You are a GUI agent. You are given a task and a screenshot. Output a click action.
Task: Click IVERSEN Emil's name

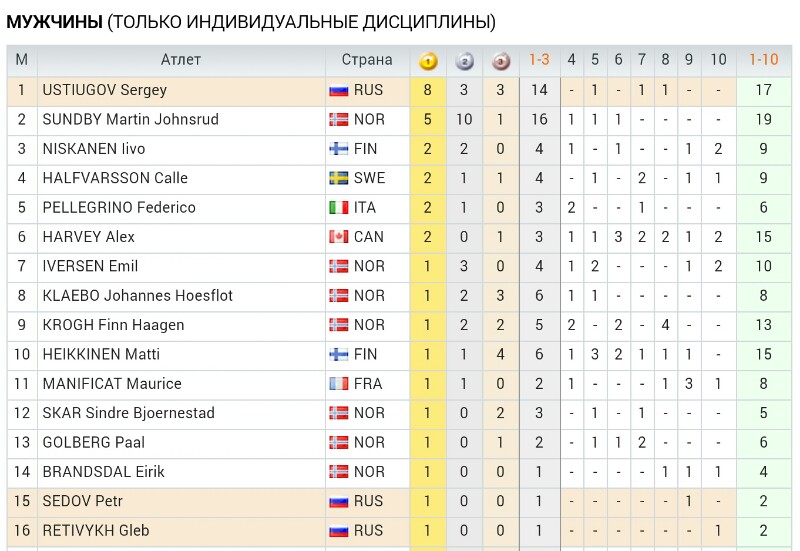[90, 266]
